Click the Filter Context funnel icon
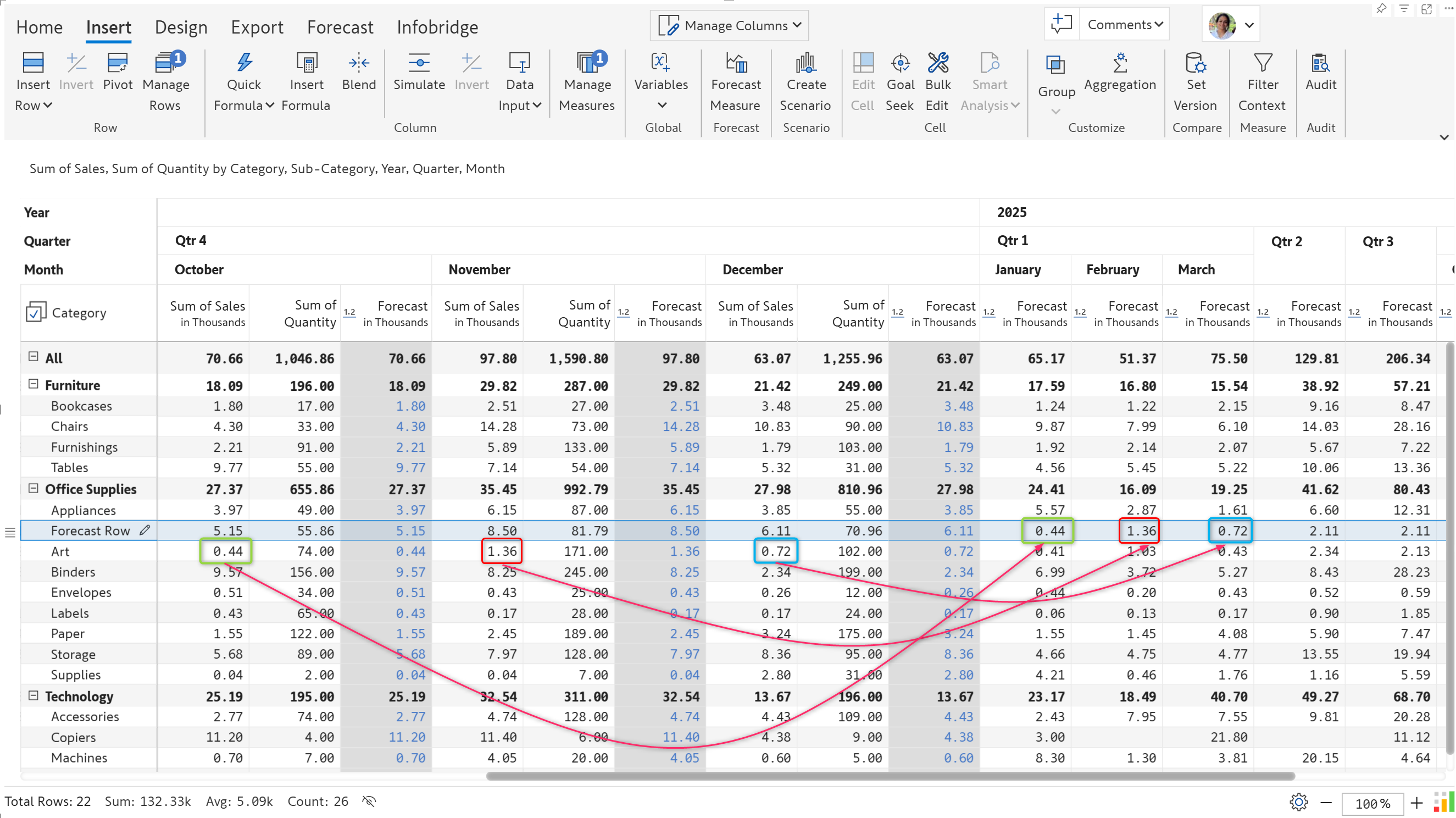 click(x=1263, y=63)
